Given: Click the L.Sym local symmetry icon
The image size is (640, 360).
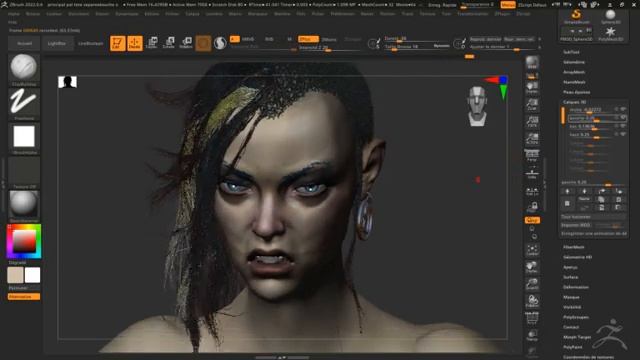Looking at the screenshot, I should [532, 191].
